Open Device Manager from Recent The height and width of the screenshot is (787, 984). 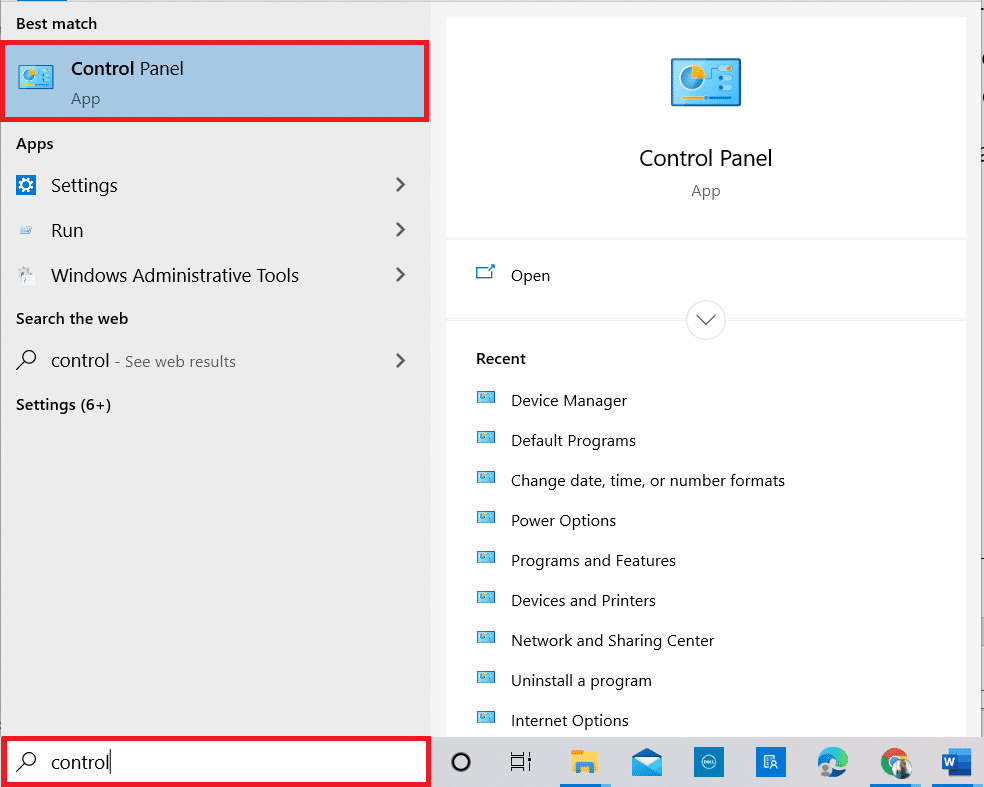pyautogui.click(x=569, y=400)
